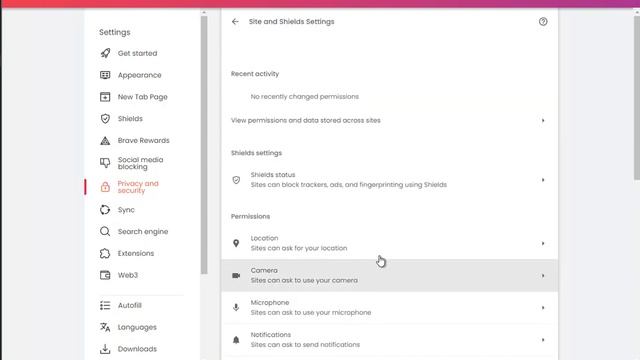Click the 'Site and Shields Settings' title

[x=291, y=22]
